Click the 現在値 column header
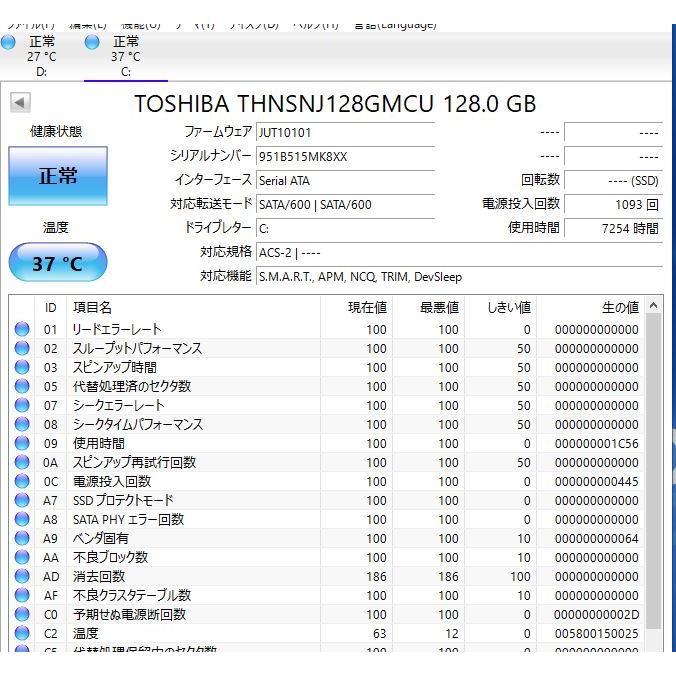676x676 pixels. coord(357,307)
